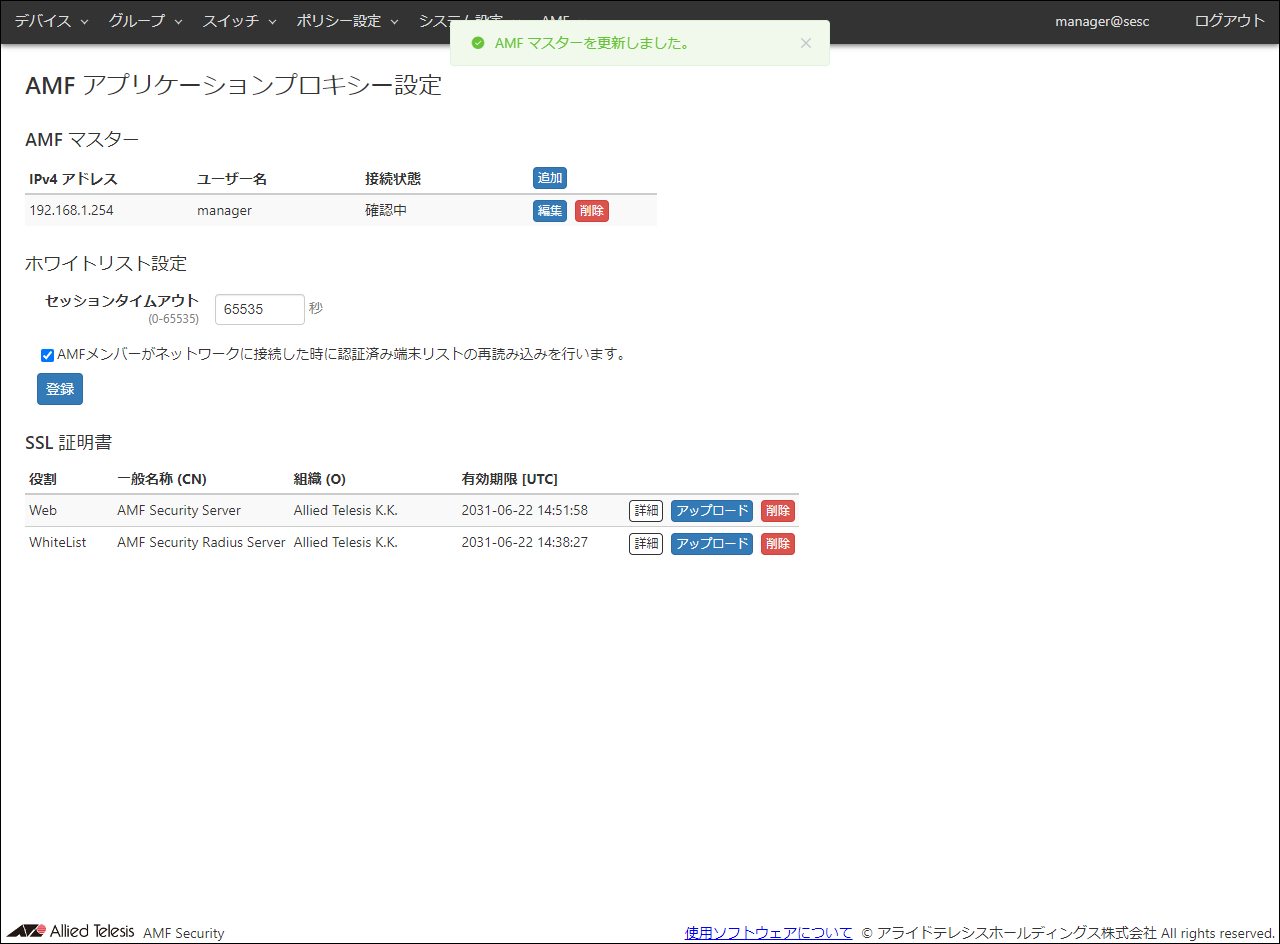Click the Allied Telesis logo in the footer
The width and height of the screenshot is (1280, 944).
[x=68, y=930]
